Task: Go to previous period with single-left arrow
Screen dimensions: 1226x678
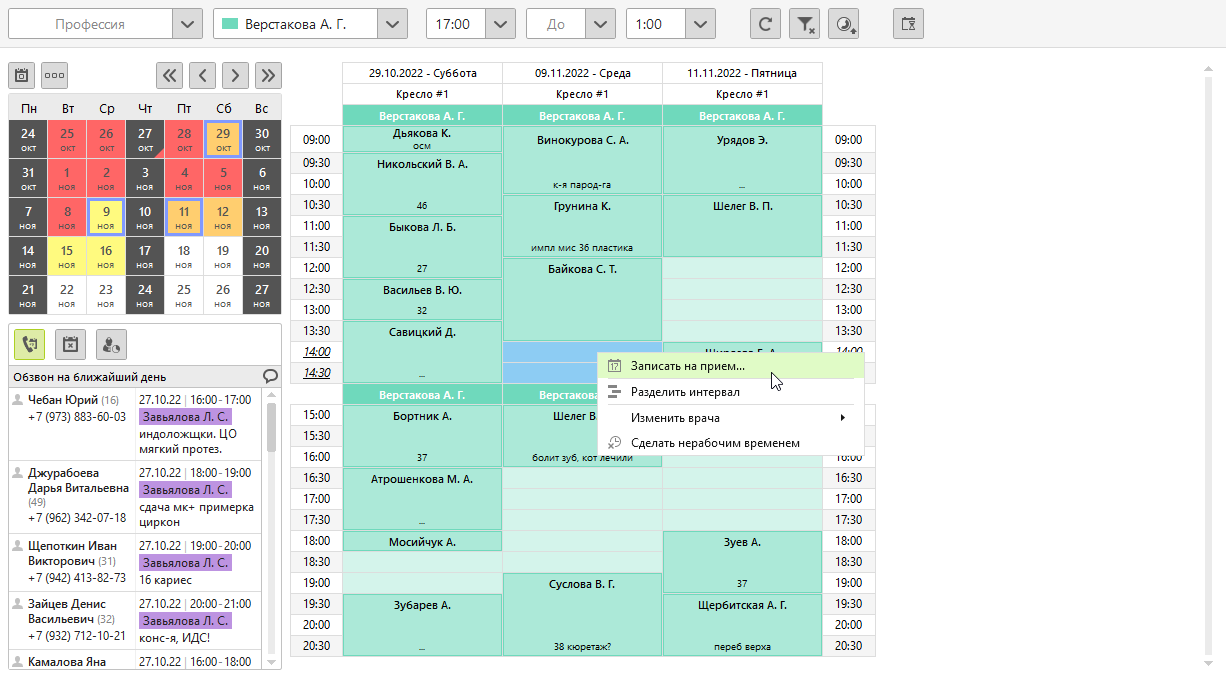Action: tap(203, 75)
